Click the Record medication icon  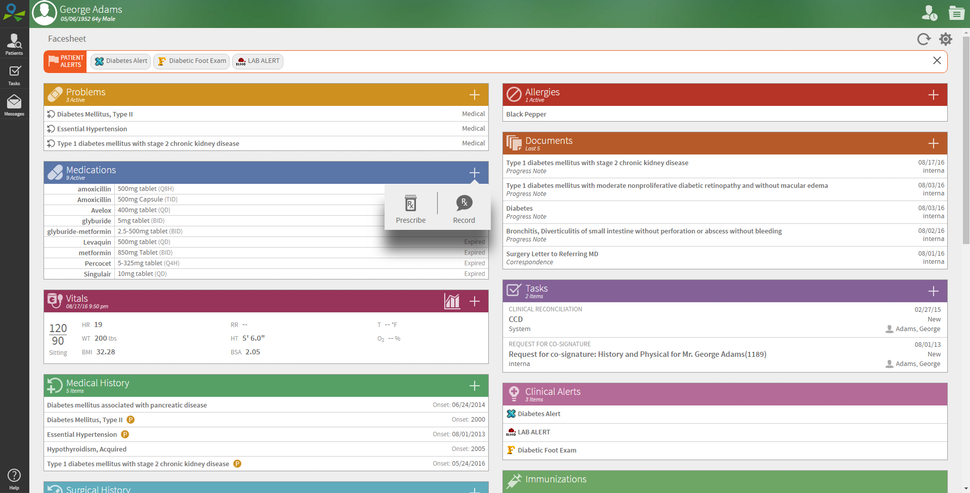point(464,207)
